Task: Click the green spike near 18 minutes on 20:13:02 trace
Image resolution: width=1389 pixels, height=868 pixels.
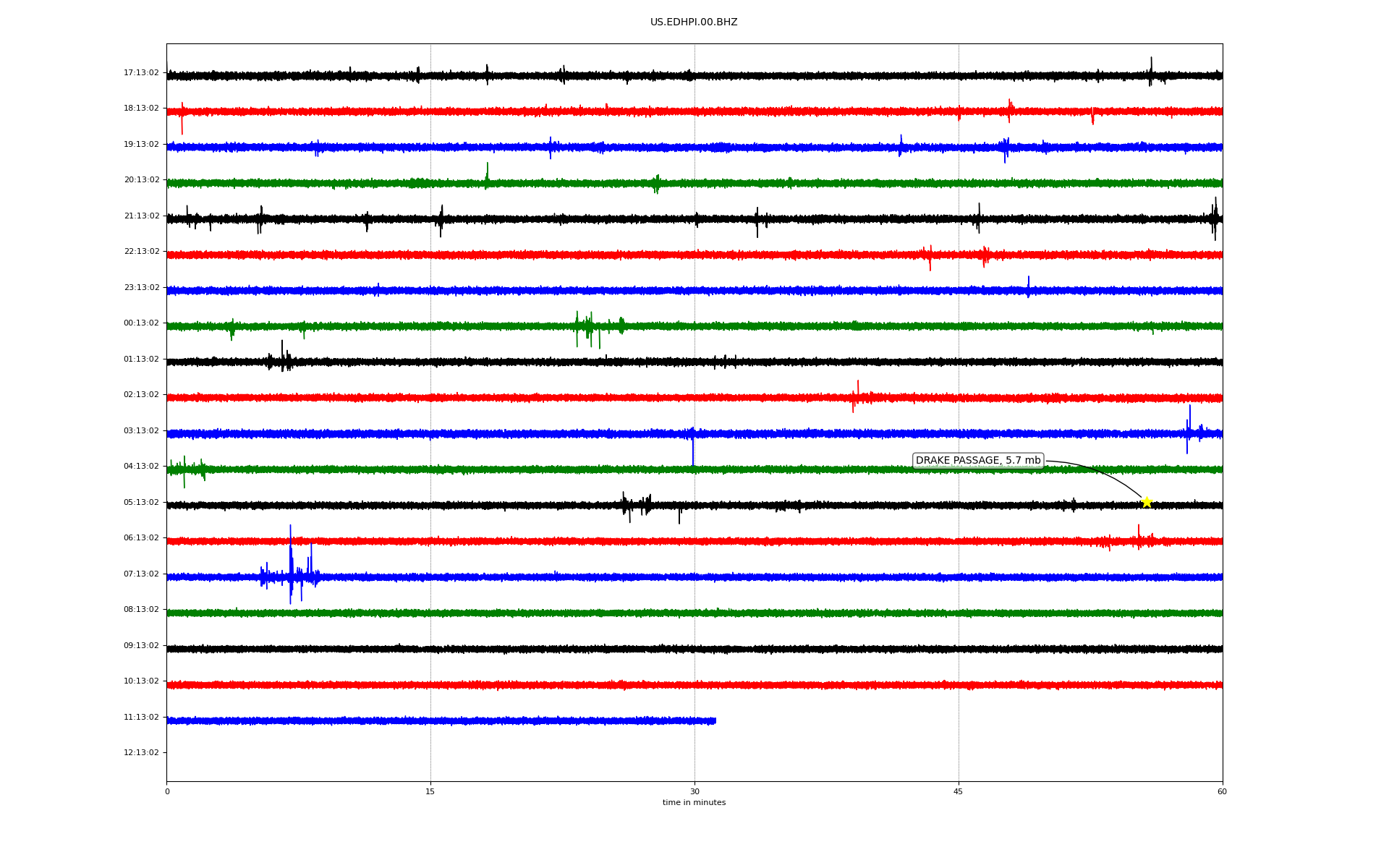Action: coord(487,176)
